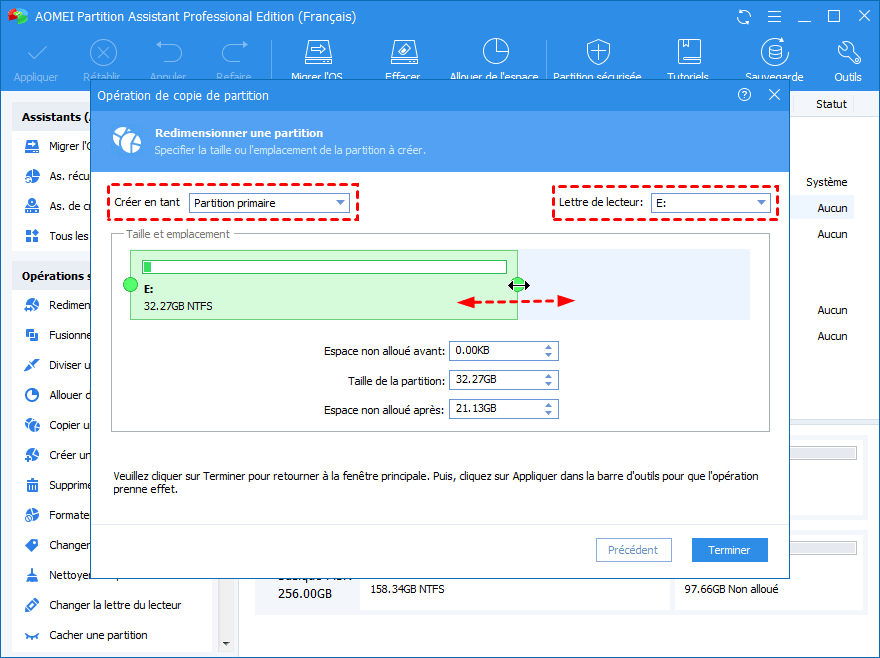The image size is (880, 658).
Task: Decrease Espace non alloué après value
Action: [548, 414]
